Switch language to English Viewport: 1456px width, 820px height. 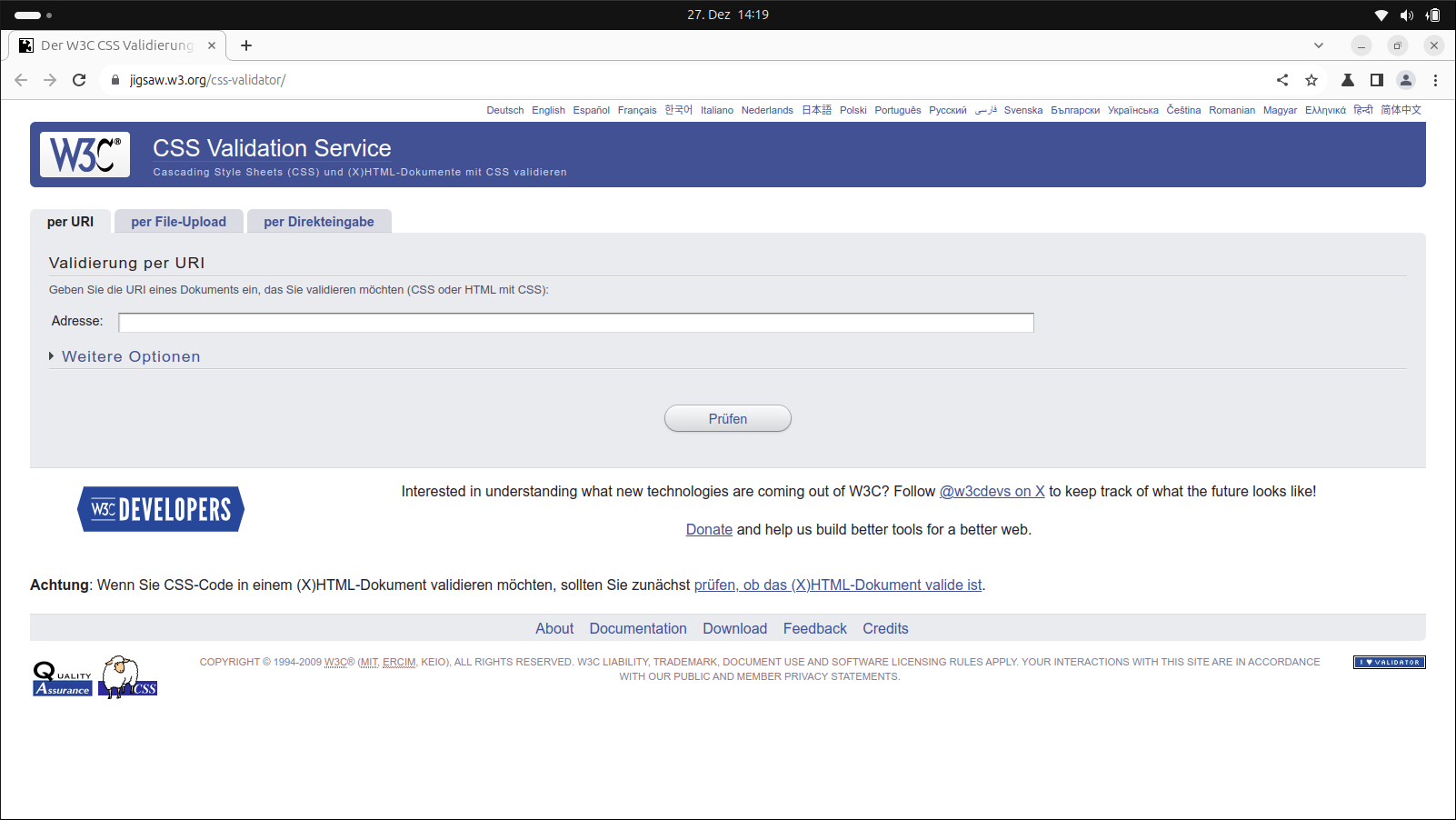pos(549,110)
